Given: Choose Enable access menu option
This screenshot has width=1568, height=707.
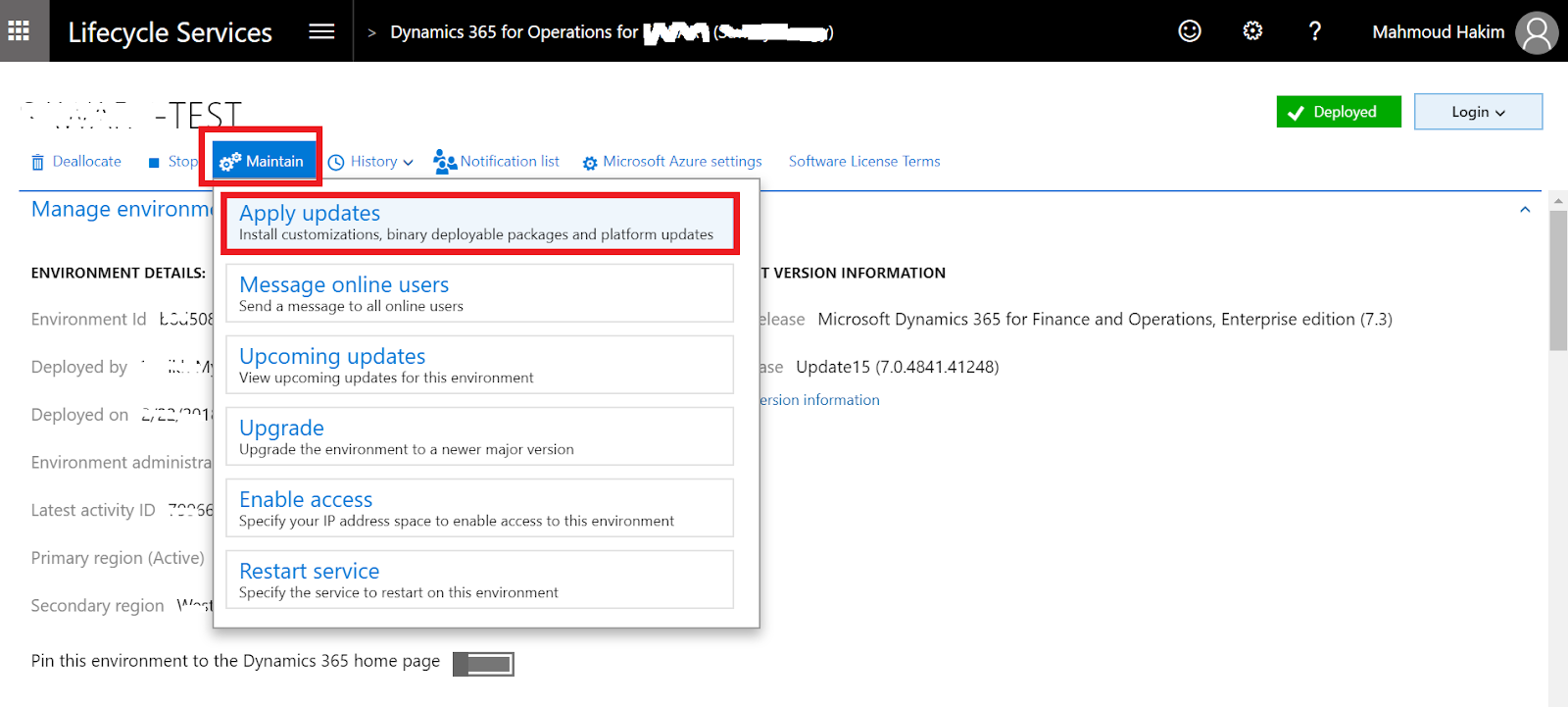Looking at the screenshot, I should click(x=479, y=508).
